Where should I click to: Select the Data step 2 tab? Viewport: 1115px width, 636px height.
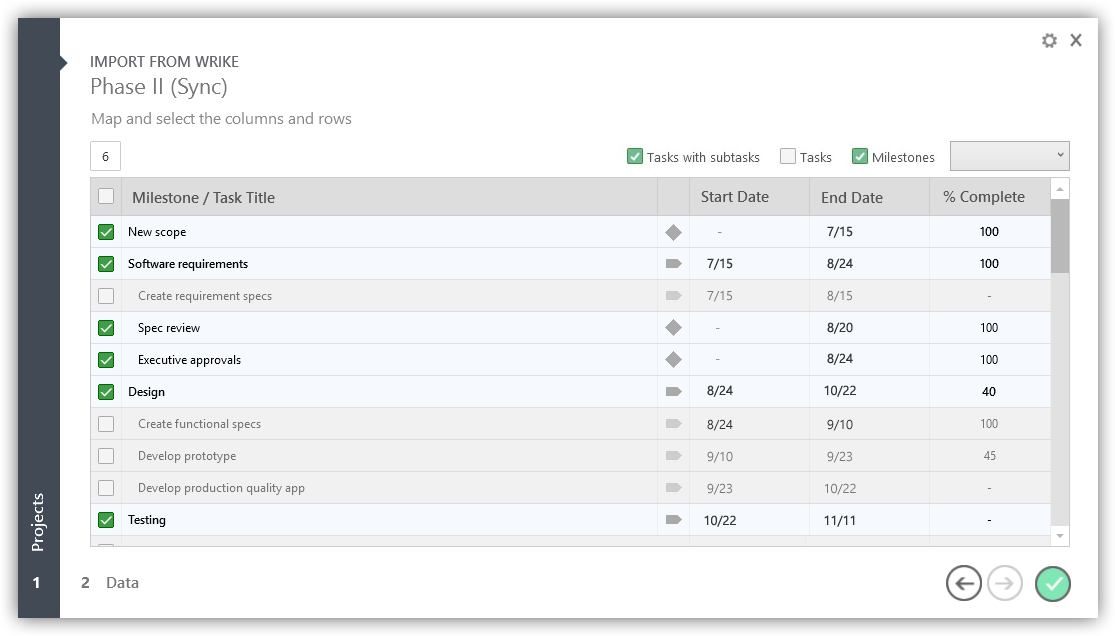tap(110, 583)
